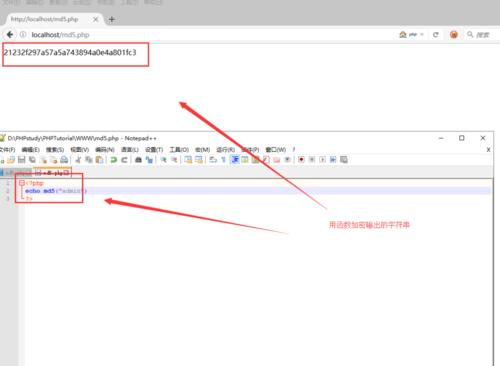This screenshot has width=500, height=366.
Task: Click the Close All toolbar icon
Action: pos(54,160)
